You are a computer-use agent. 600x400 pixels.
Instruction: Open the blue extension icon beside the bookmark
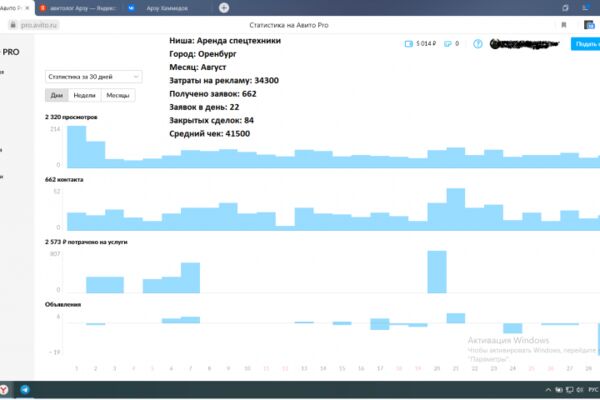pyautogui.click(x=589, y=25)
